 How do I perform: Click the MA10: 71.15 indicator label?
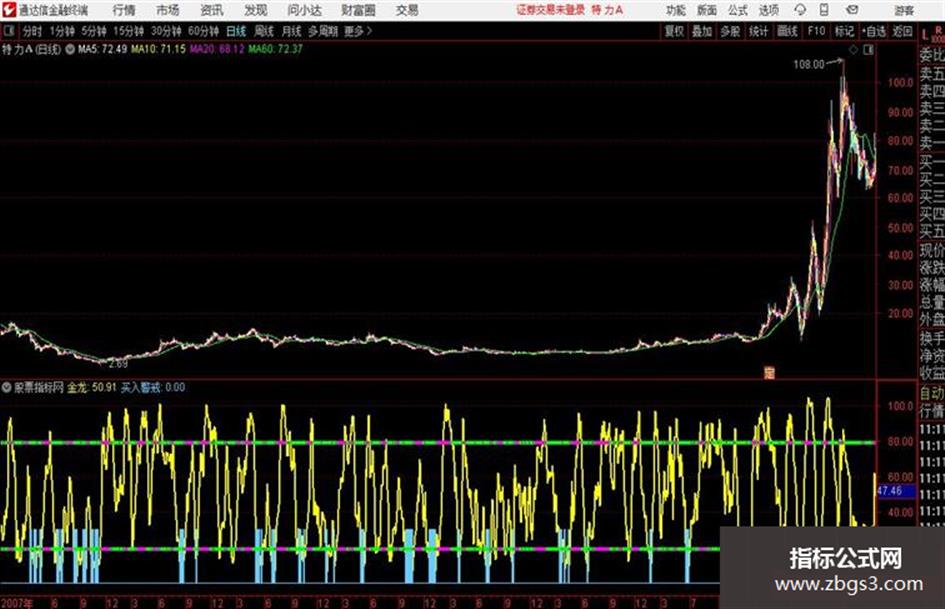(159, 49)
